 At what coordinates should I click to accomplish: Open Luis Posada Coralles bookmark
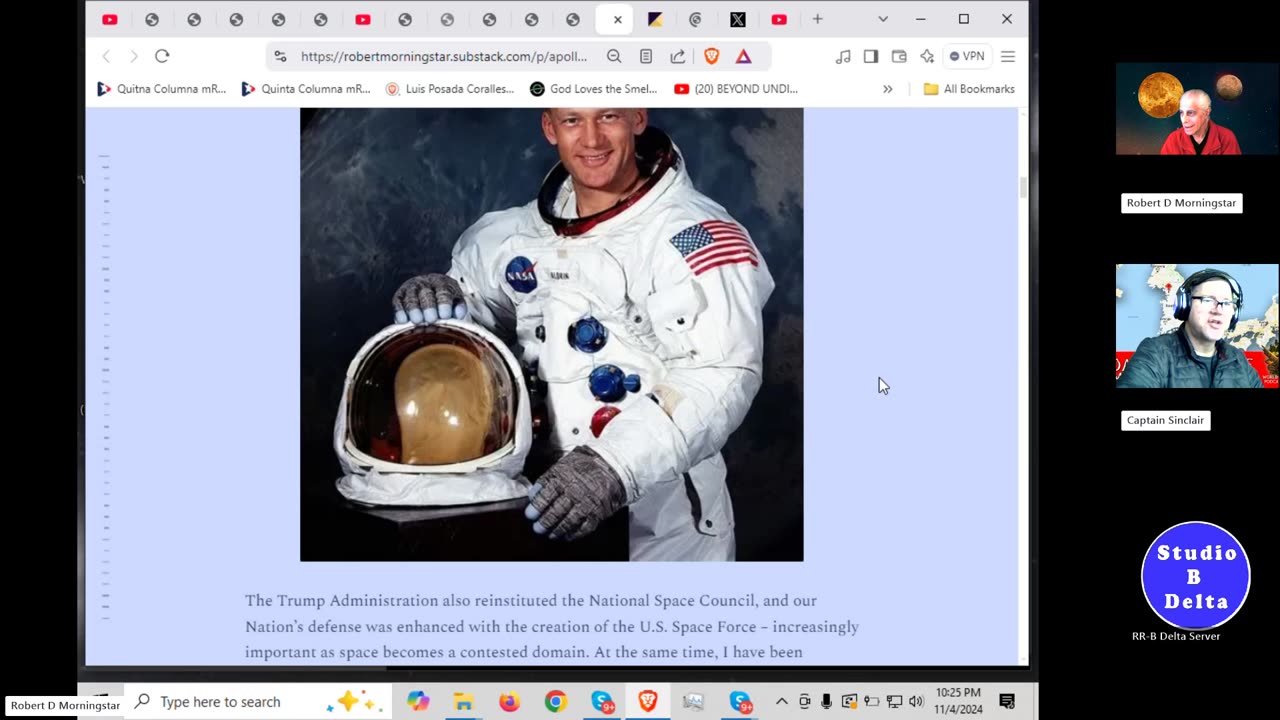coord(450,89)
